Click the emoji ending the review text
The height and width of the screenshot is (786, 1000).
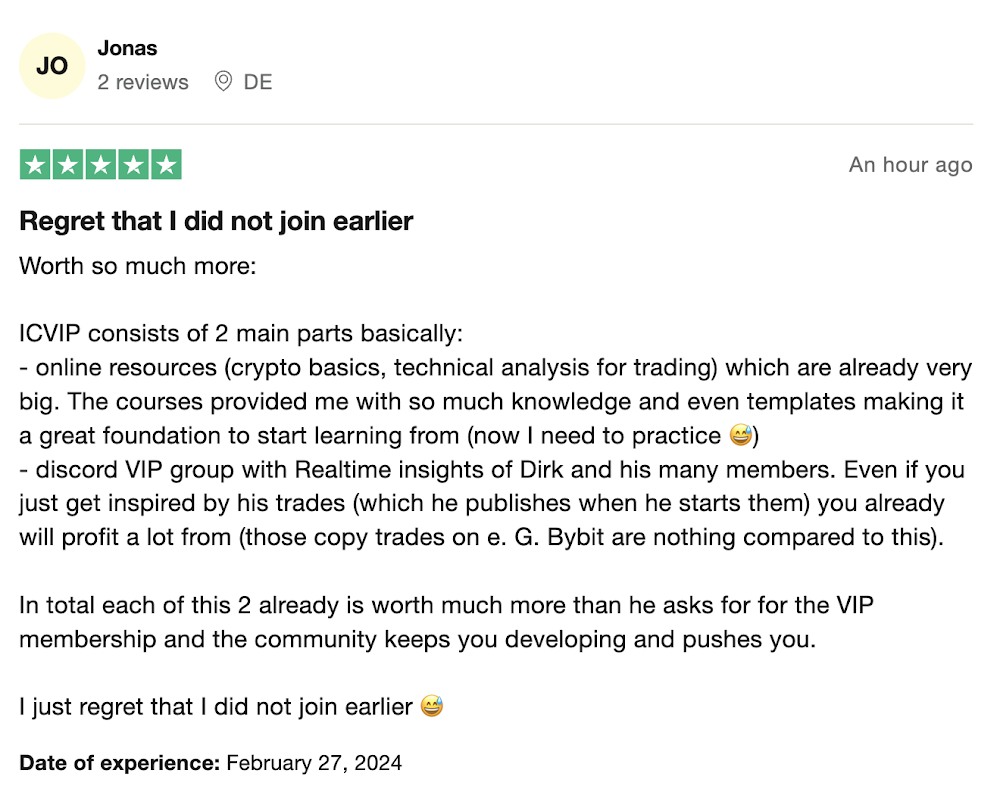click(x=432, y=707)
